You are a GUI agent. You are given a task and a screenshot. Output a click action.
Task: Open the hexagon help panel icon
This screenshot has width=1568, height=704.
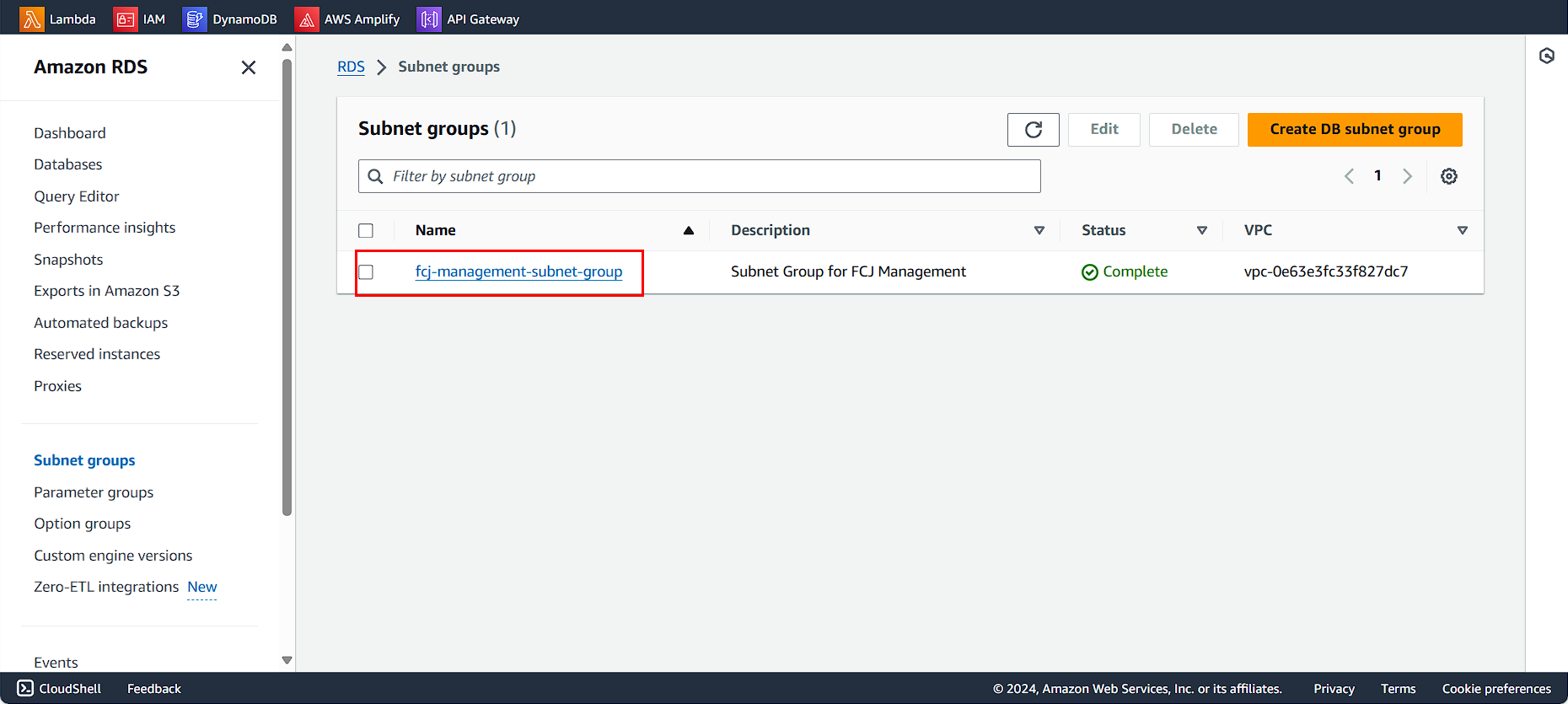pyautogui.click(x=1547, y=56)
